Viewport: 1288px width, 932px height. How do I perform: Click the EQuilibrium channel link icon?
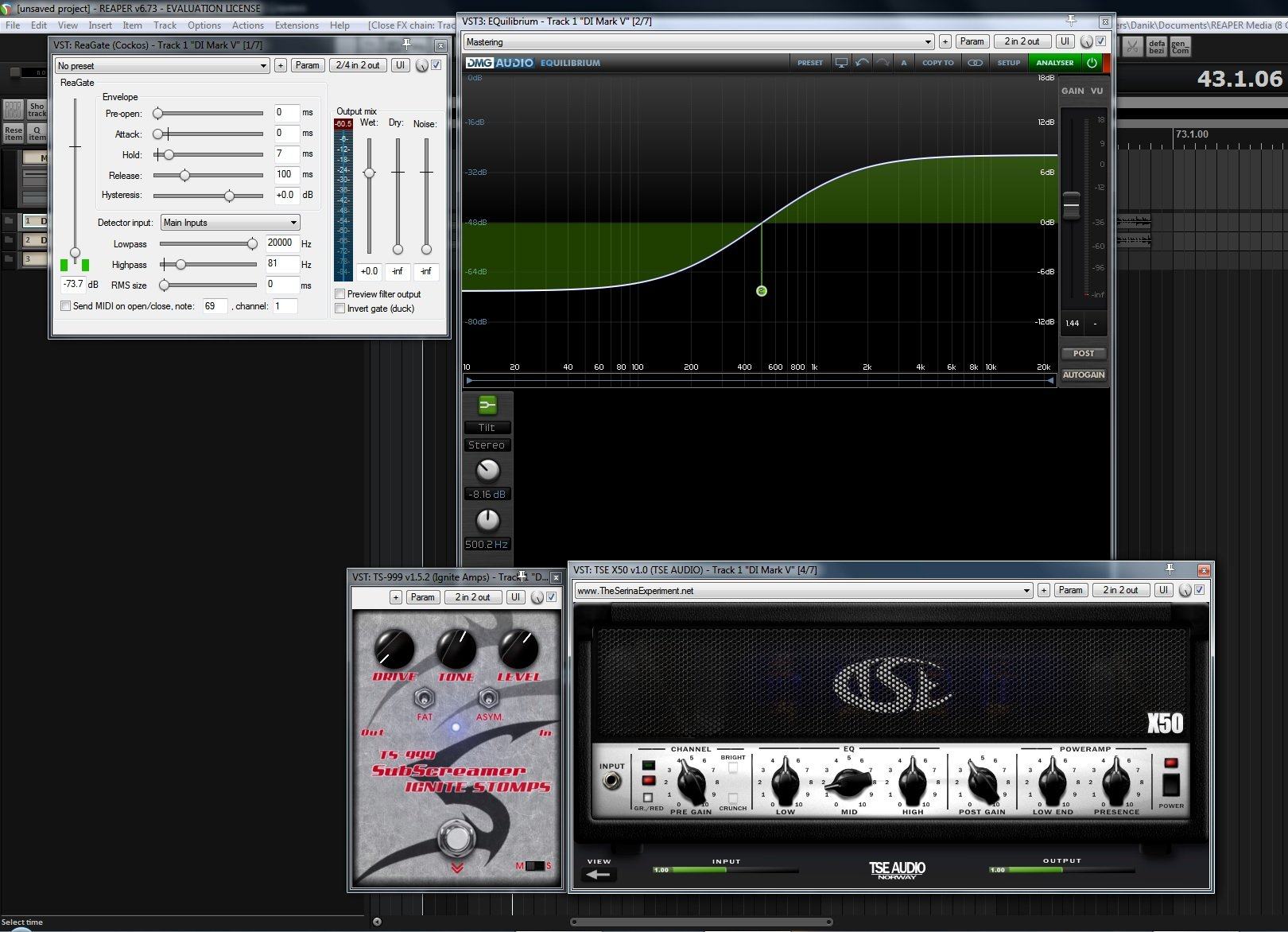point(975,63)
